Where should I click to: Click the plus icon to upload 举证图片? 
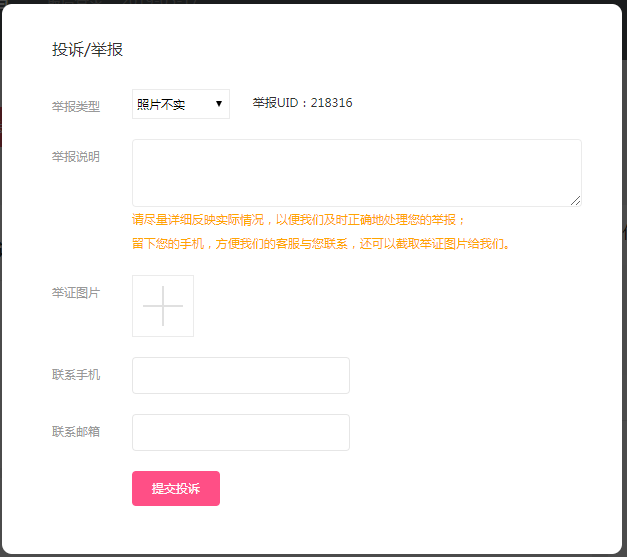[x=163, y=306]
